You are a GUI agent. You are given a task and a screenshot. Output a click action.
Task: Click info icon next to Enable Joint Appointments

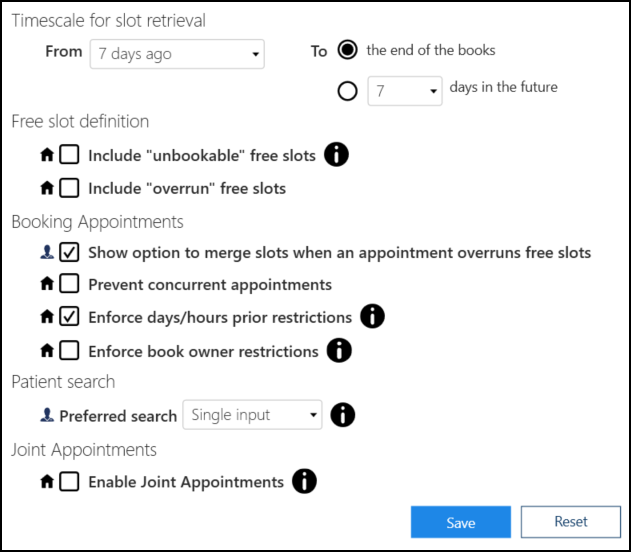tap(304, 482)
